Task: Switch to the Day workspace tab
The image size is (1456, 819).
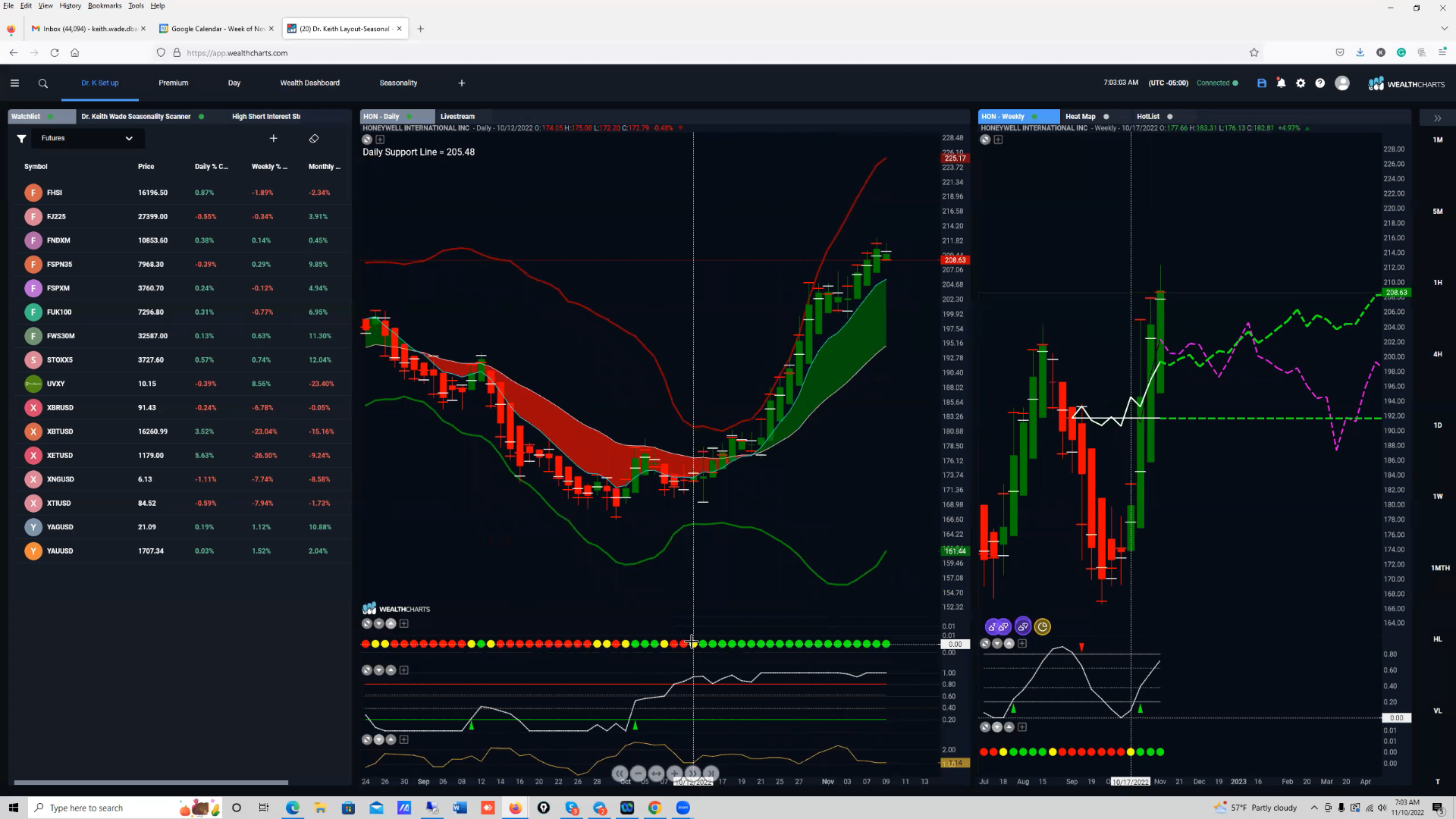Action: pyautogui.click(x=234, y=83)
